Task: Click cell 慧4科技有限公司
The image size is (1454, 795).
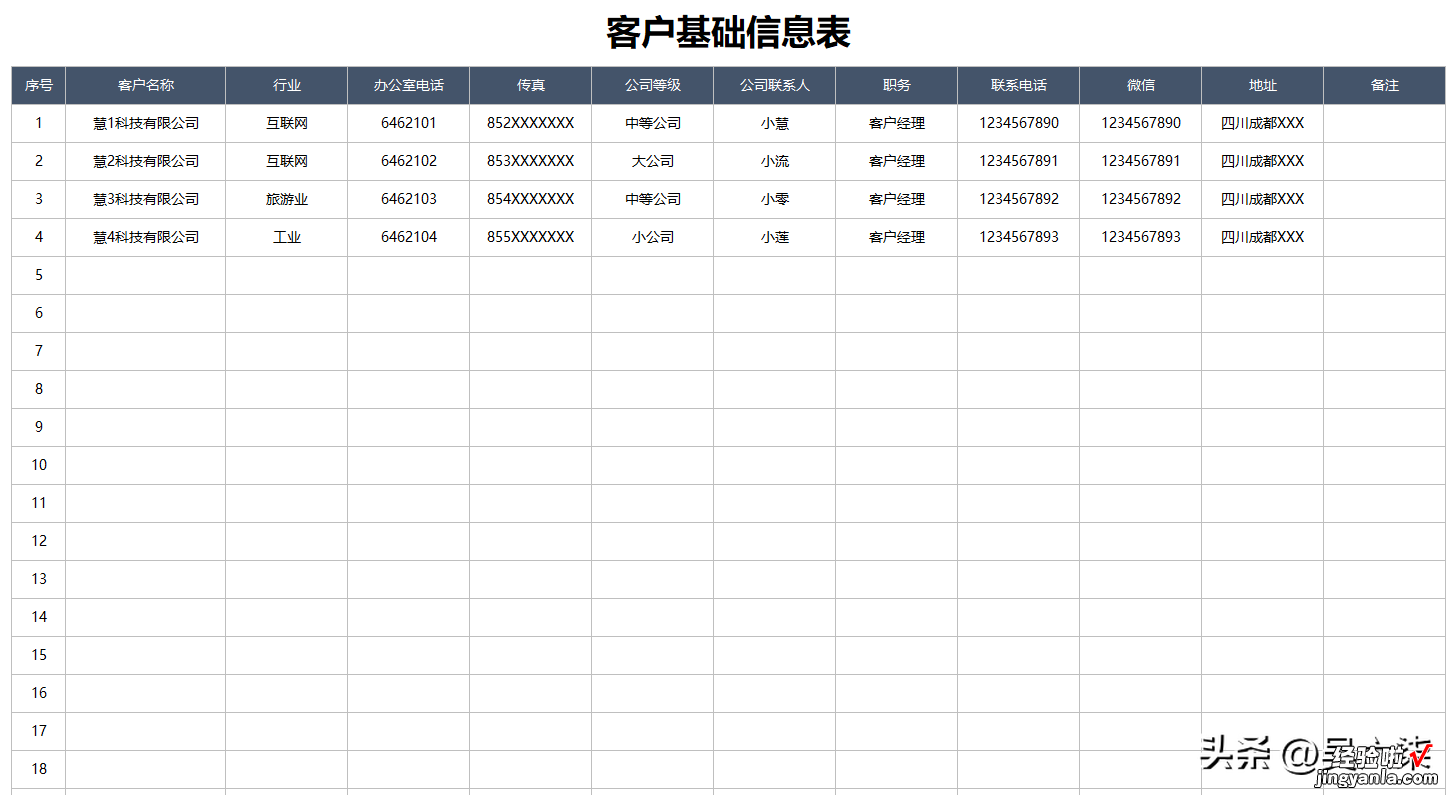Action: pyautogui.click(x=146, y=237)
